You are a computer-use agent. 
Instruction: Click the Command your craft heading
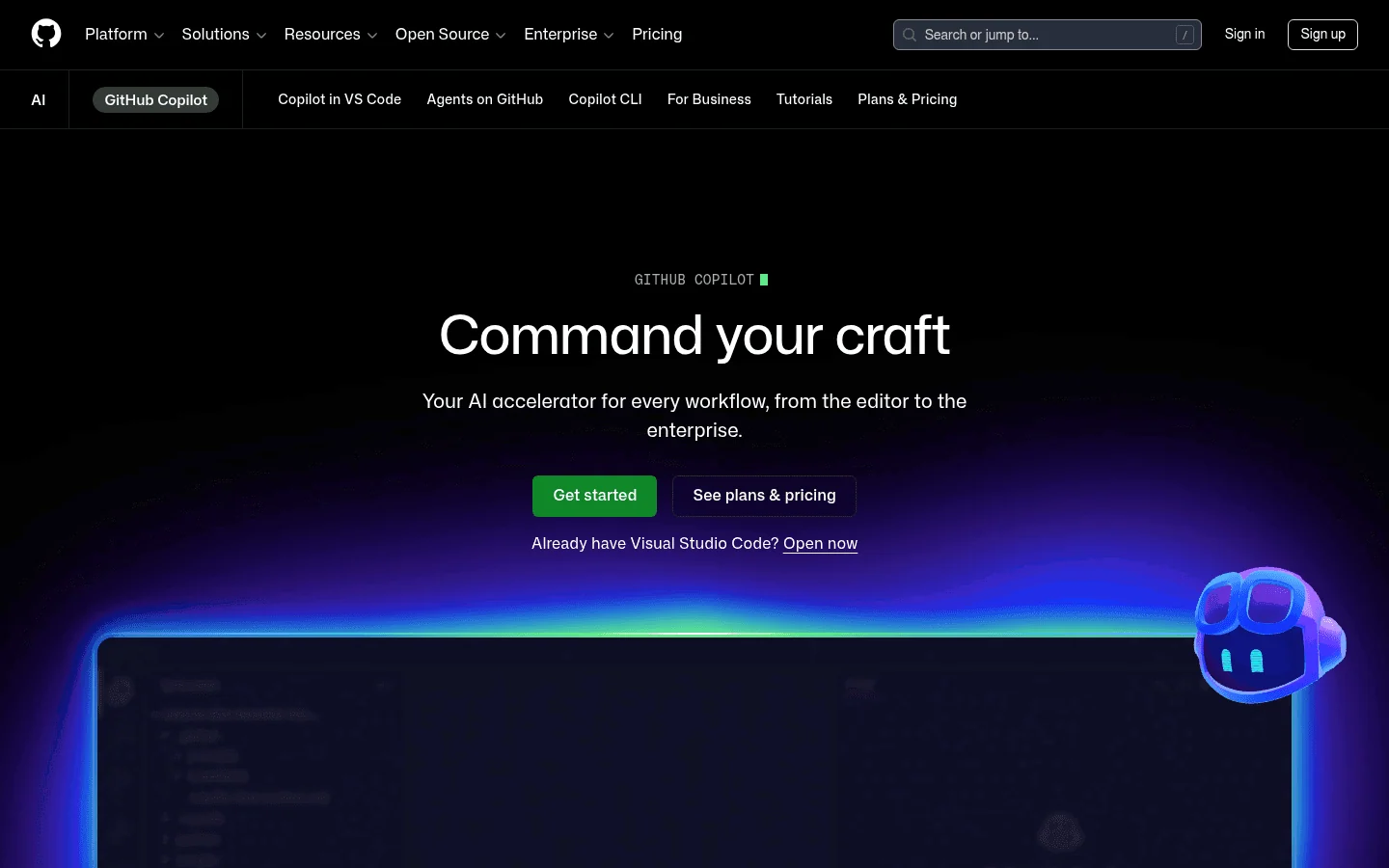pos(694,336)
